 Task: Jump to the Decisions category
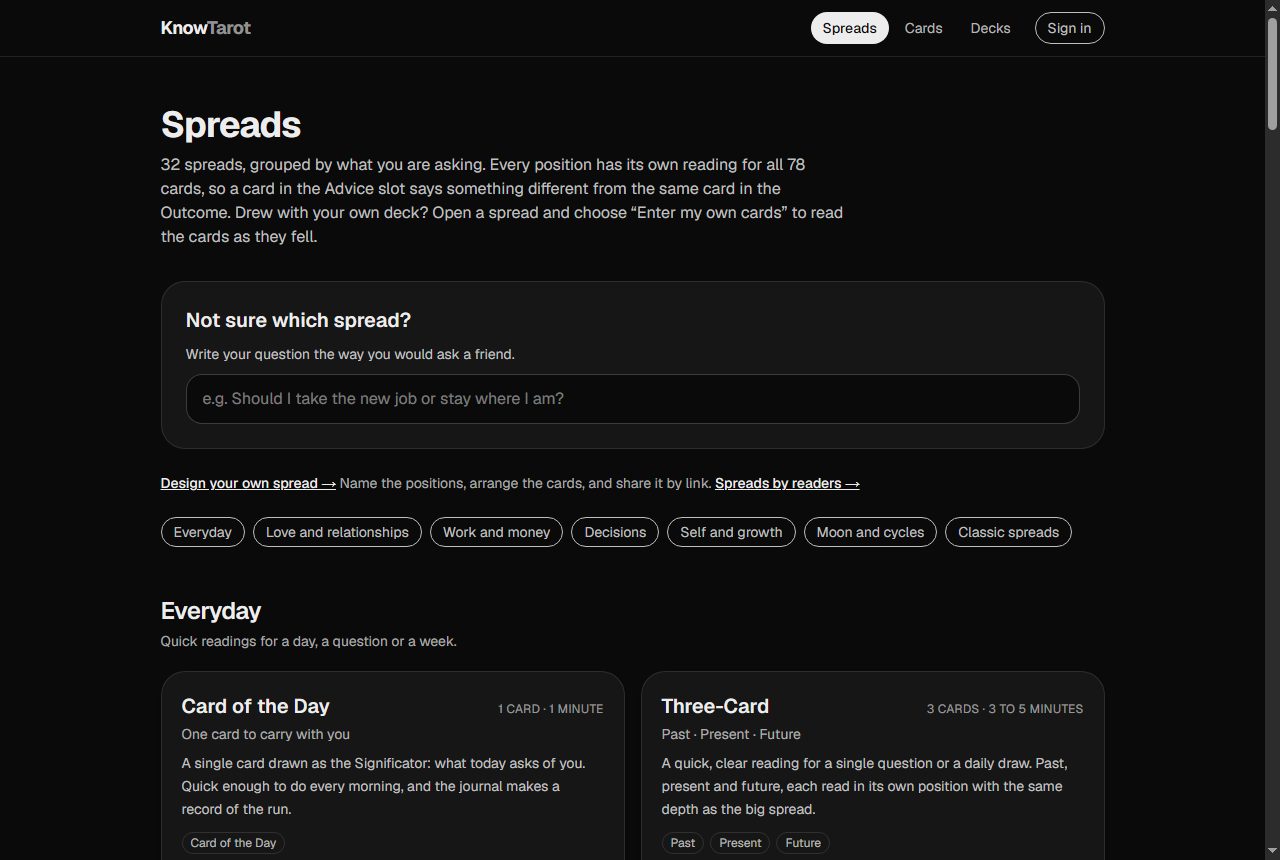point(615,532)
